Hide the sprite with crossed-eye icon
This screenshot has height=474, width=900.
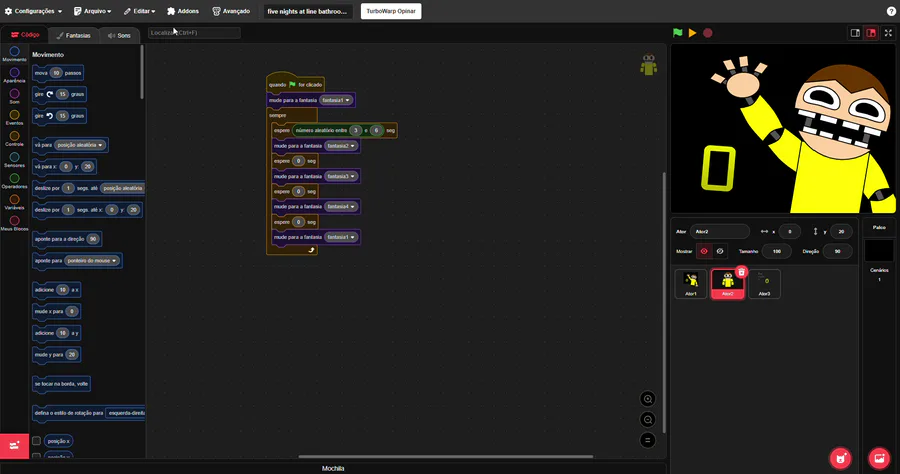720,251
